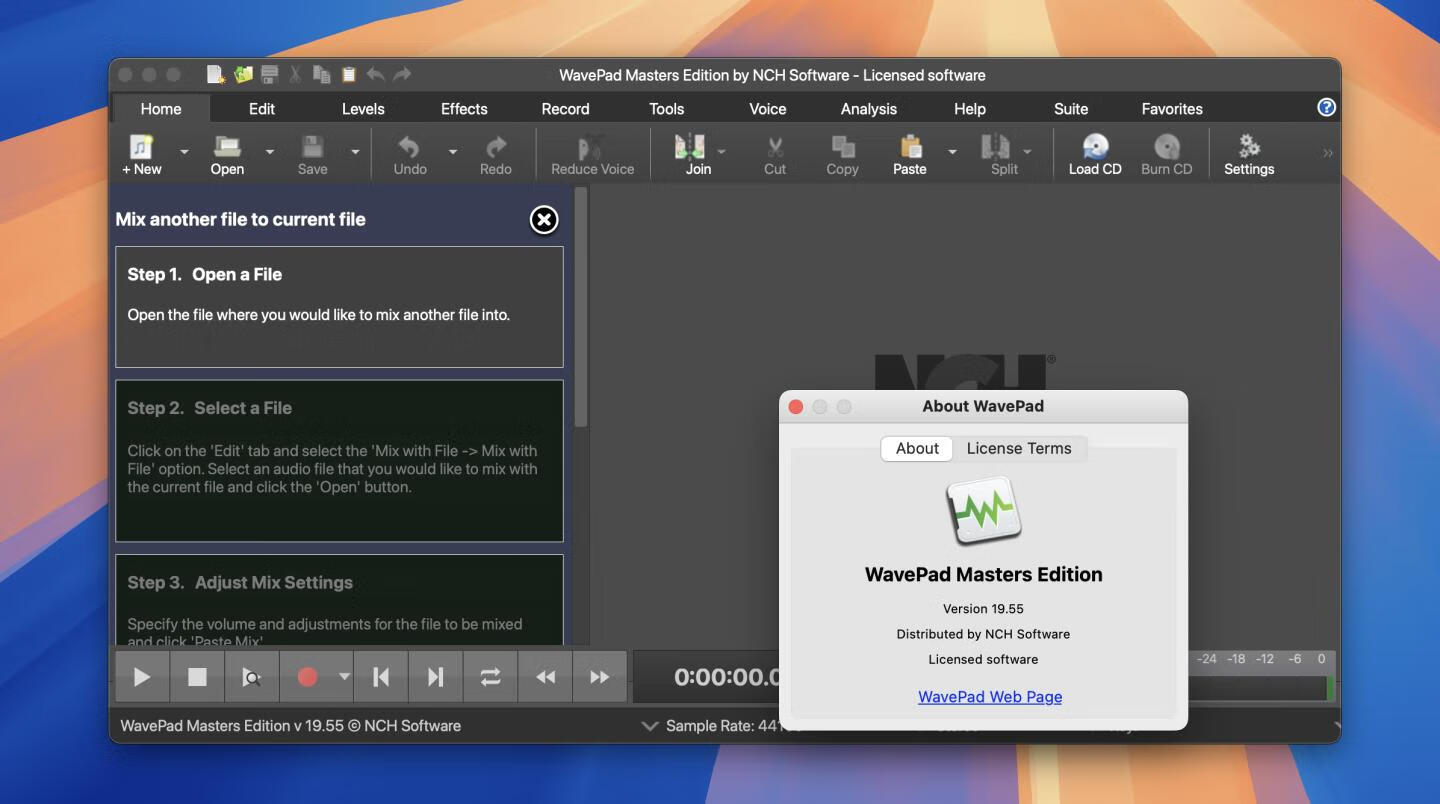Open the Favorites tab

pyautogui.click(x=1172, y=108)
